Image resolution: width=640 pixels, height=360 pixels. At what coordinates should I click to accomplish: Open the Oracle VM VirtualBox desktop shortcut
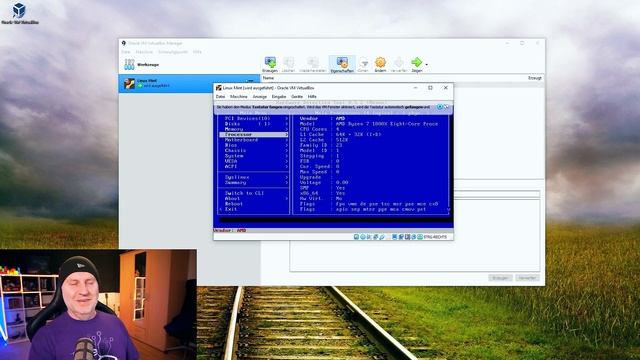[19, 13]
